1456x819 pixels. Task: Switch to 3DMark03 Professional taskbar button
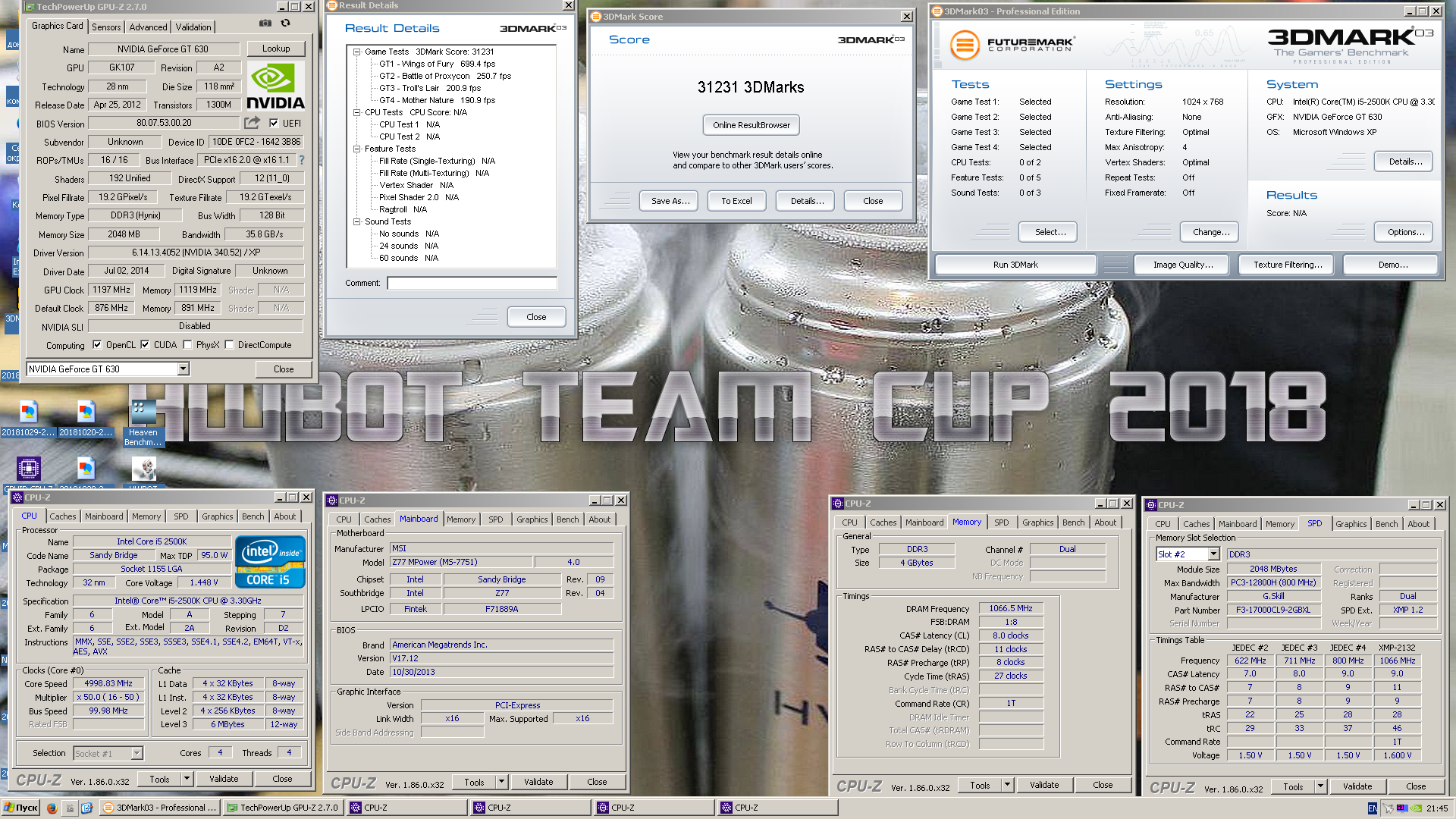[161, 808]
